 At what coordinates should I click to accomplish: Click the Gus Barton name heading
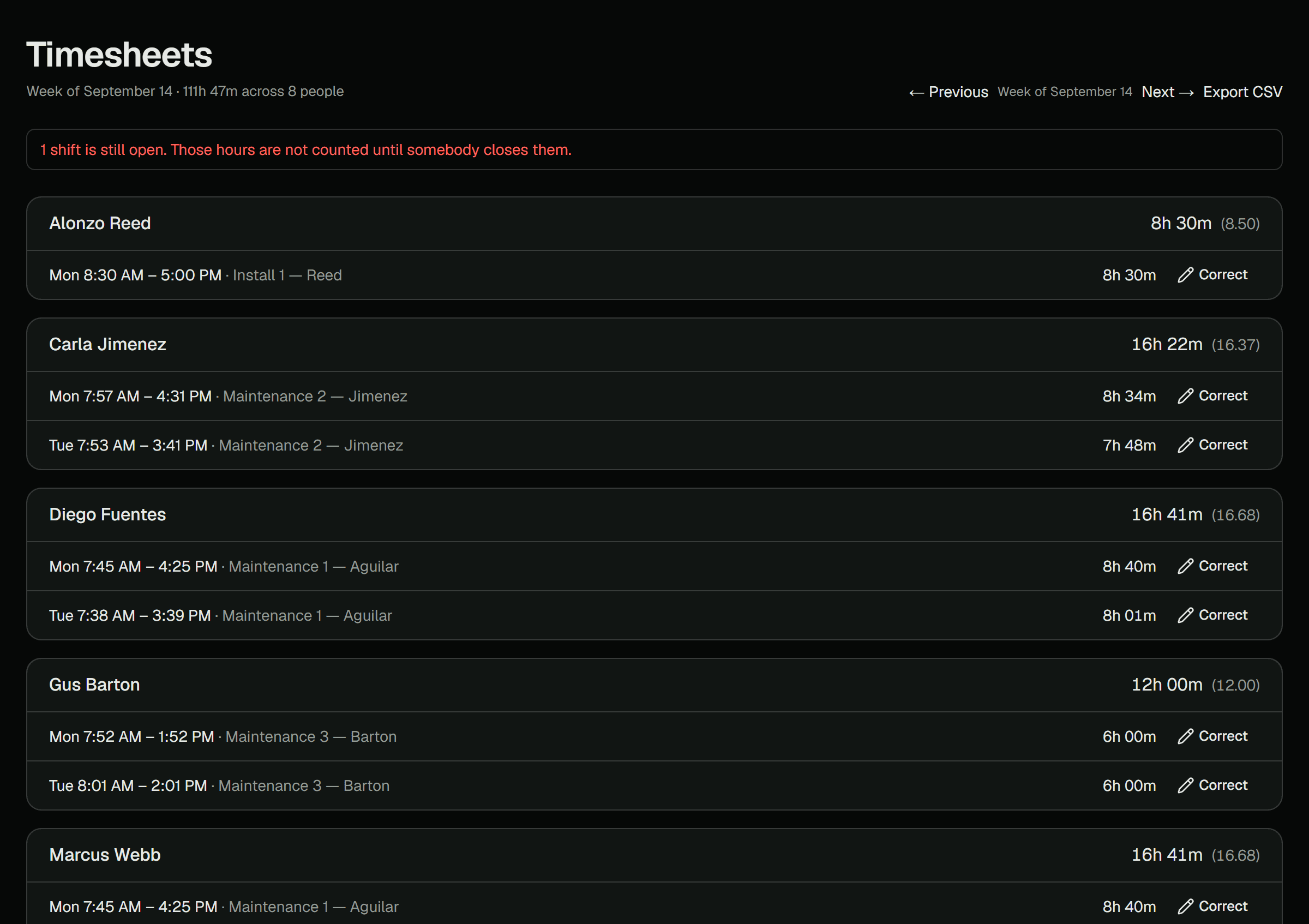[94, 685]
